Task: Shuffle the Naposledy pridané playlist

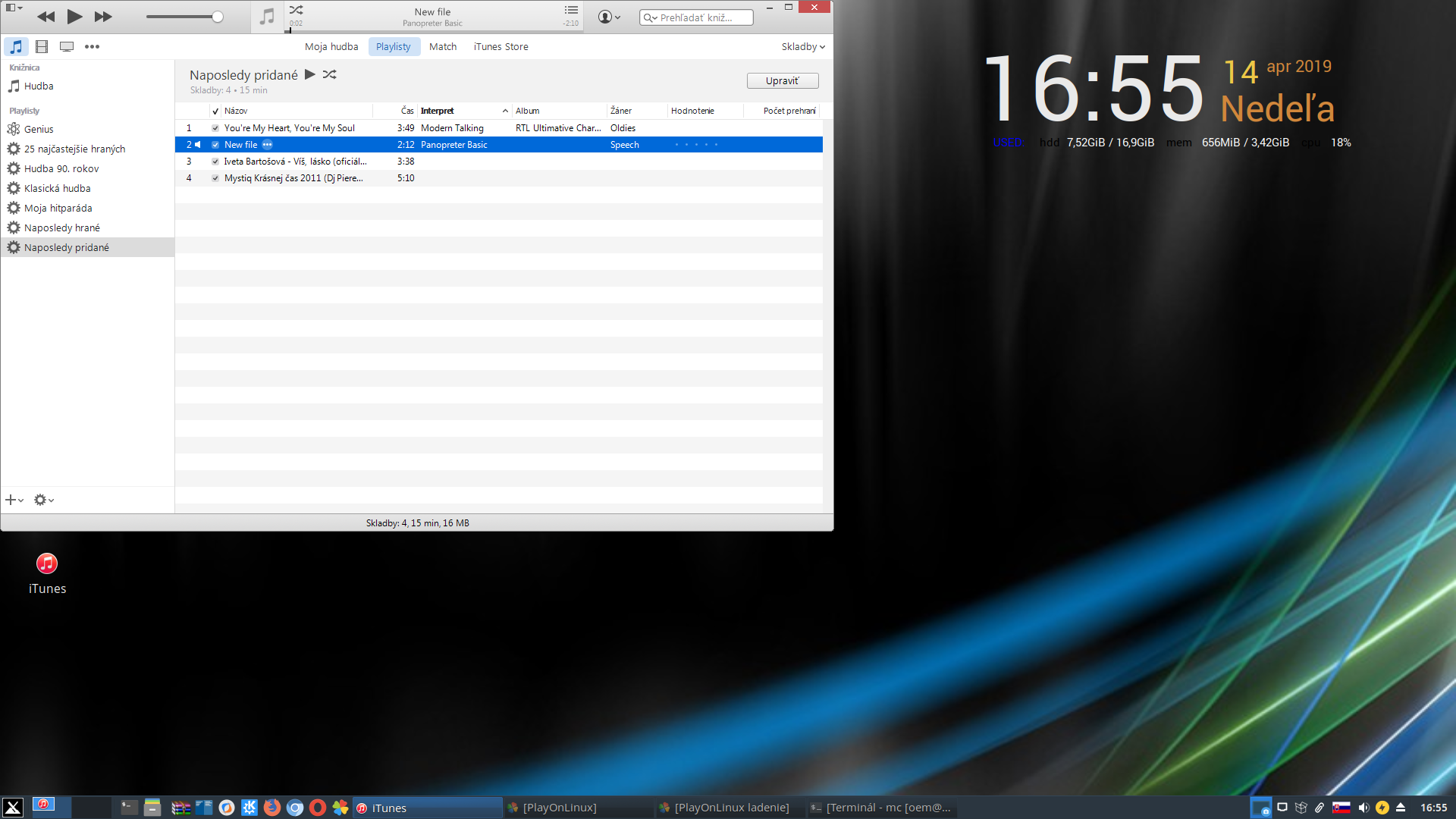Action: pos(329,74)
